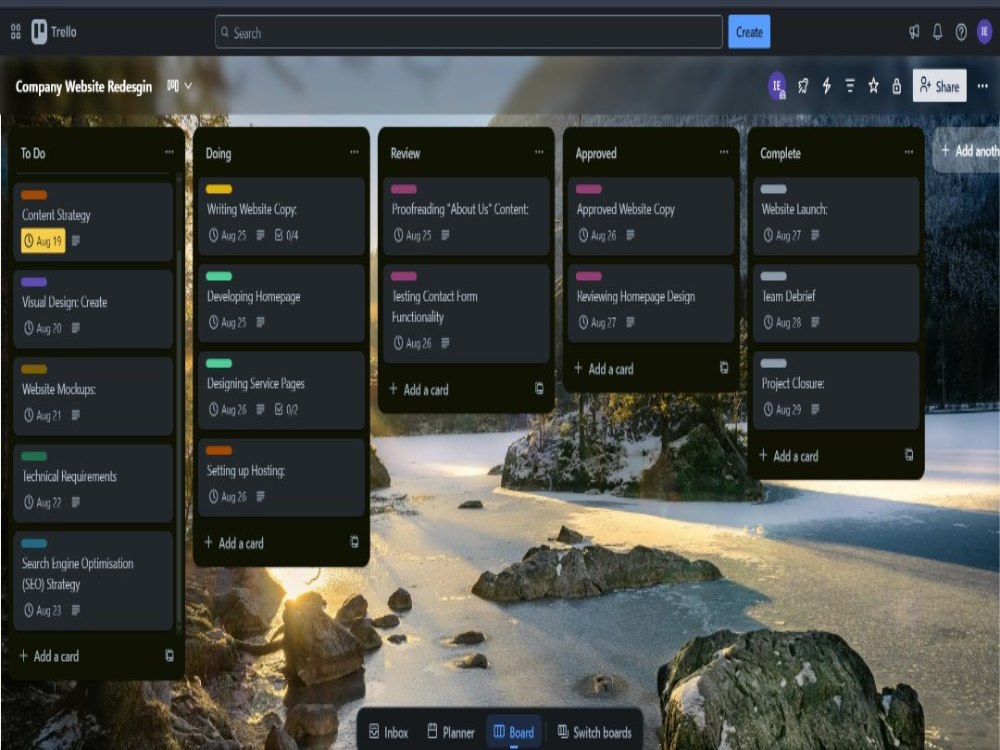
Task: Click the description icon on Content Strategy card
Action: [76, 240]
